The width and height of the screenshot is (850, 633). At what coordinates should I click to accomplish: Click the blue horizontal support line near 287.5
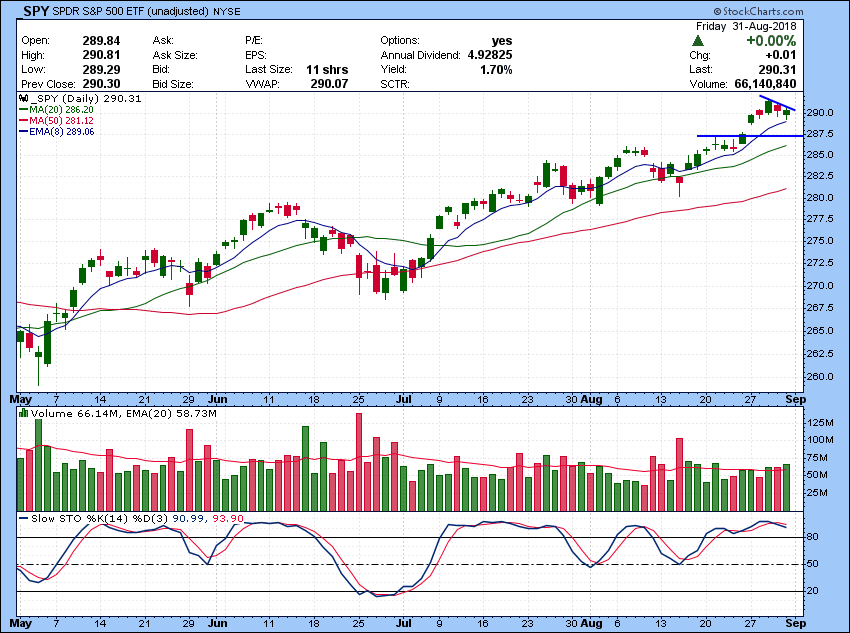(x=750, y=135)
